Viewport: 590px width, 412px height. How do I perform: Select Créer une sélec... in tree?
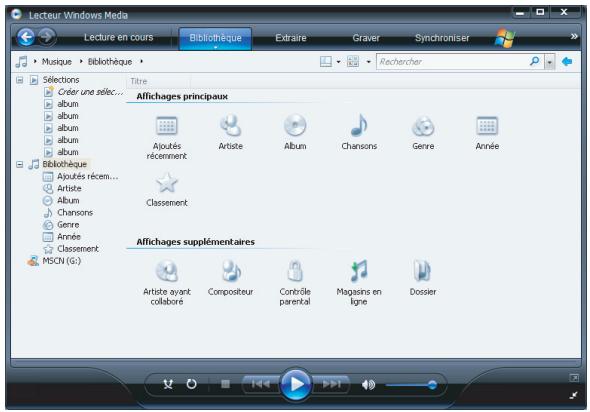90,92
